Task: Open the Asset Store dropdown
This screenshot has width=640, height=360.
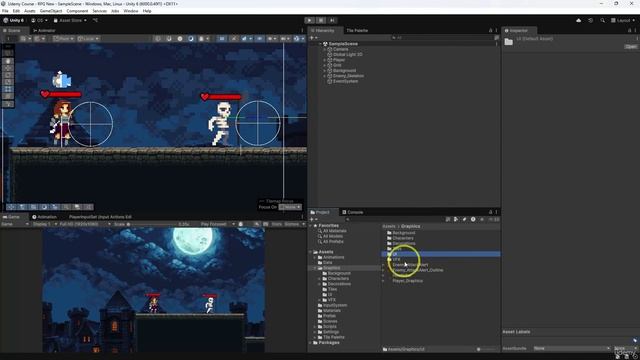Action: pos(70,20)
